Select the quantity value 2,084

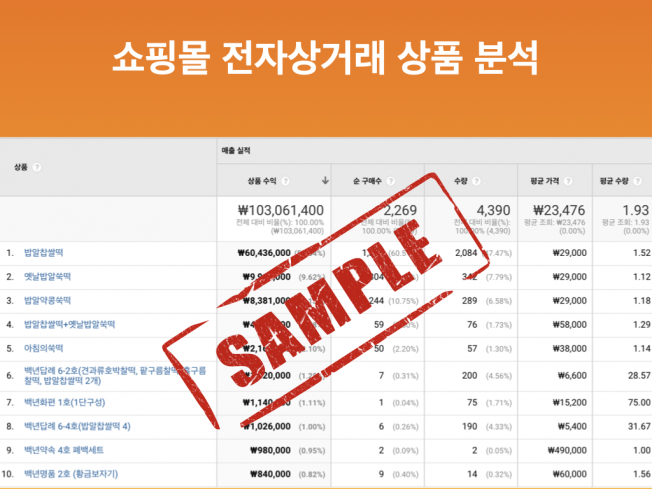click(x=466, y=253)
